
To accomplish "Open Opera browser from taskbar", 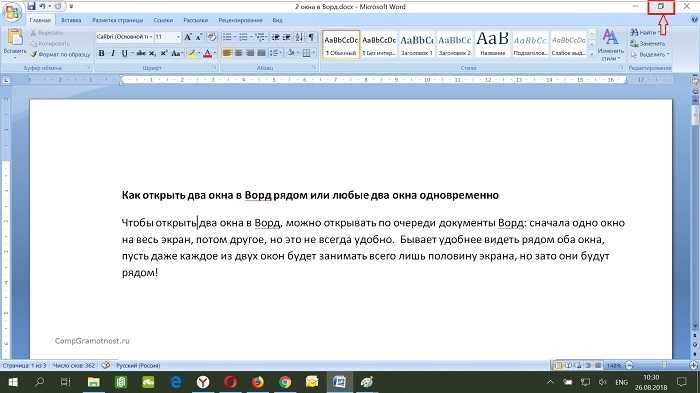I will (230, 382).
